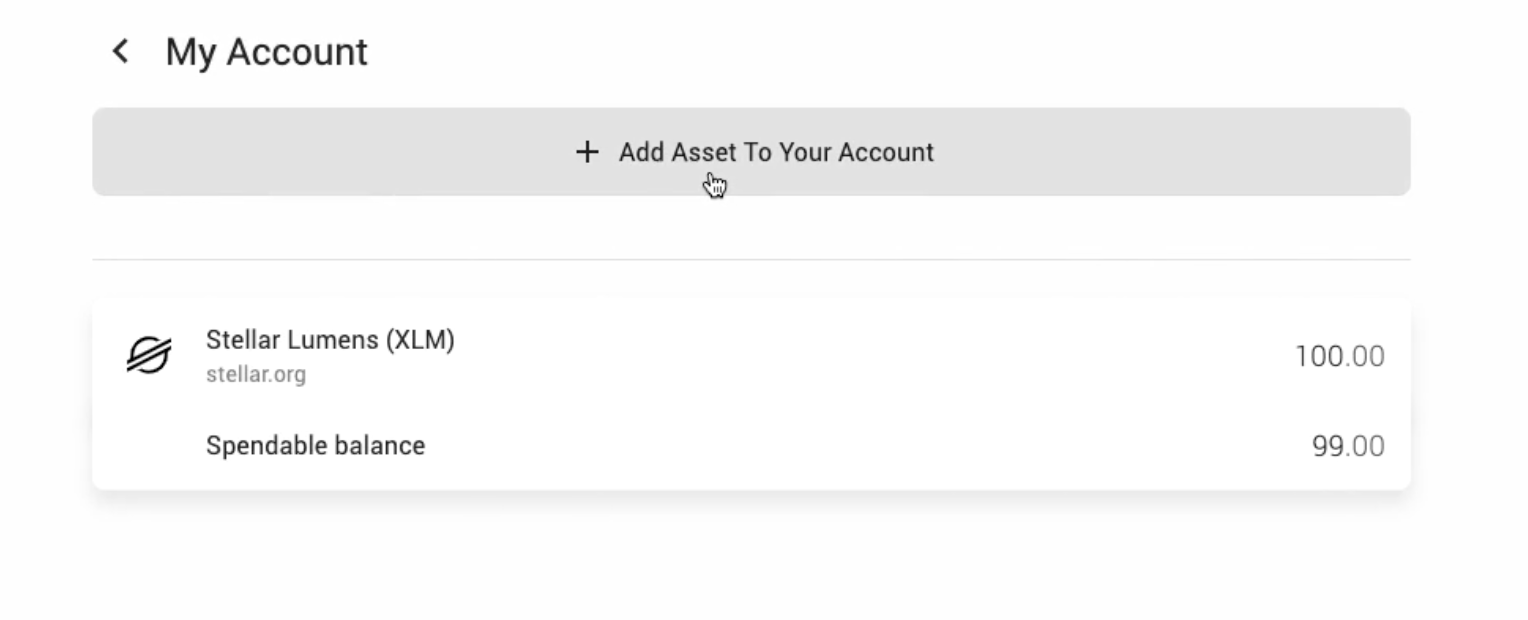Image resolution: width=1528 pixels, height=620 pixels.
Task: Click the divider line below Add Asset button
Action: pyautogui.click(x=751, y=260)
